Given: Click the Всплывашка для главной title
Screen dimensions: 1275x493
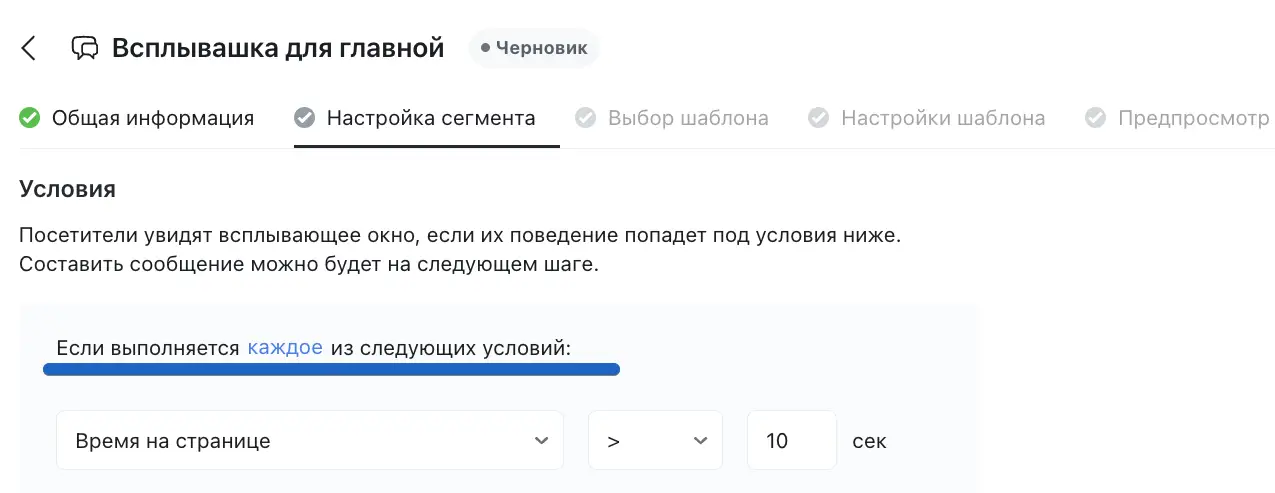Looking at the screenshot, I should point(278,48).
